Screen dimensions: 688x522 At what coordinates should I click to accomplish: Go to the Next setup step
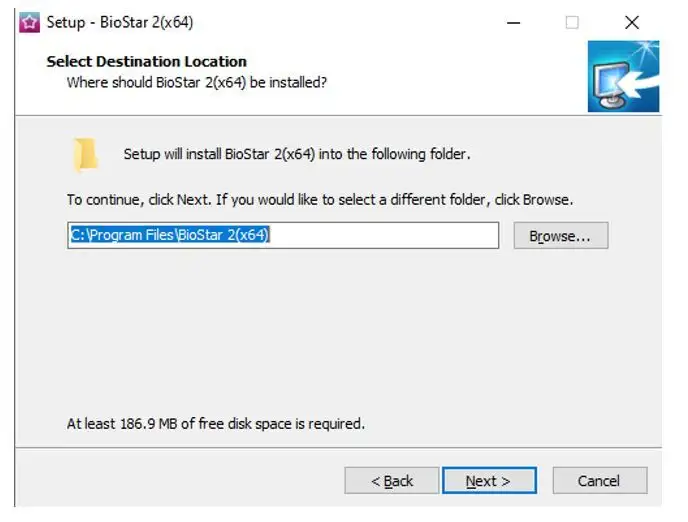(489, 481)
